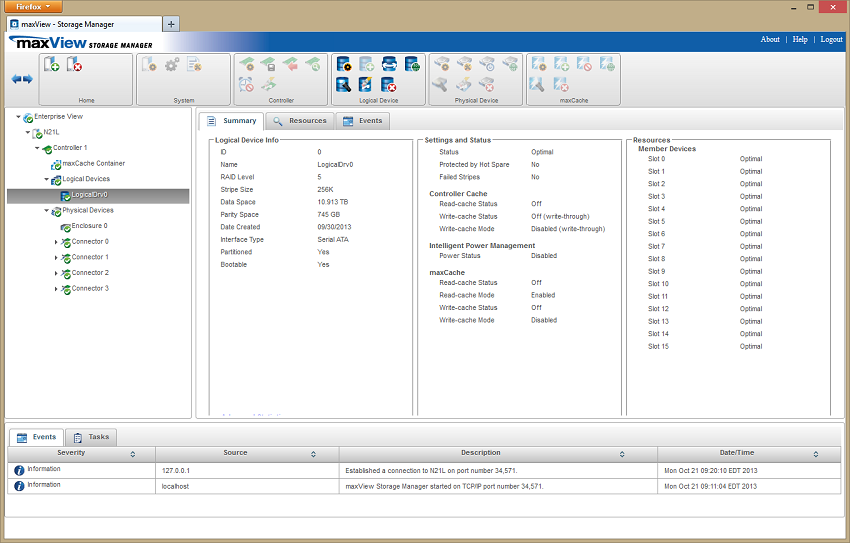Screen dimensions: 850x543
Task: Click the Remove system icon with red X in Home group
Action: coord(74,64)
